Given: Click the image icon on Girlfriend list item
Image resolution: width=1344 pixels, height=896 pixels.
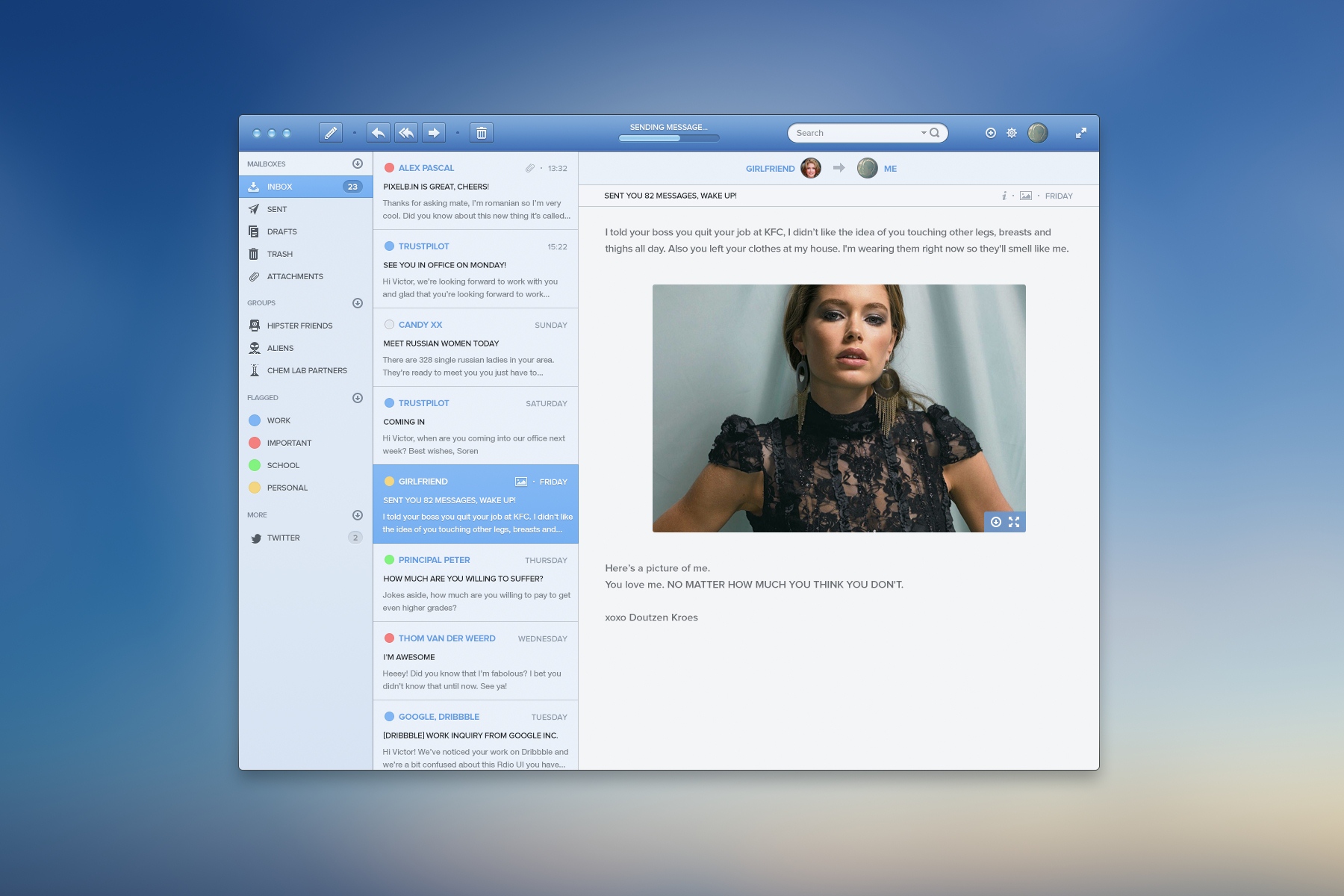Looking at the screenshot, I should coord(521,482).
